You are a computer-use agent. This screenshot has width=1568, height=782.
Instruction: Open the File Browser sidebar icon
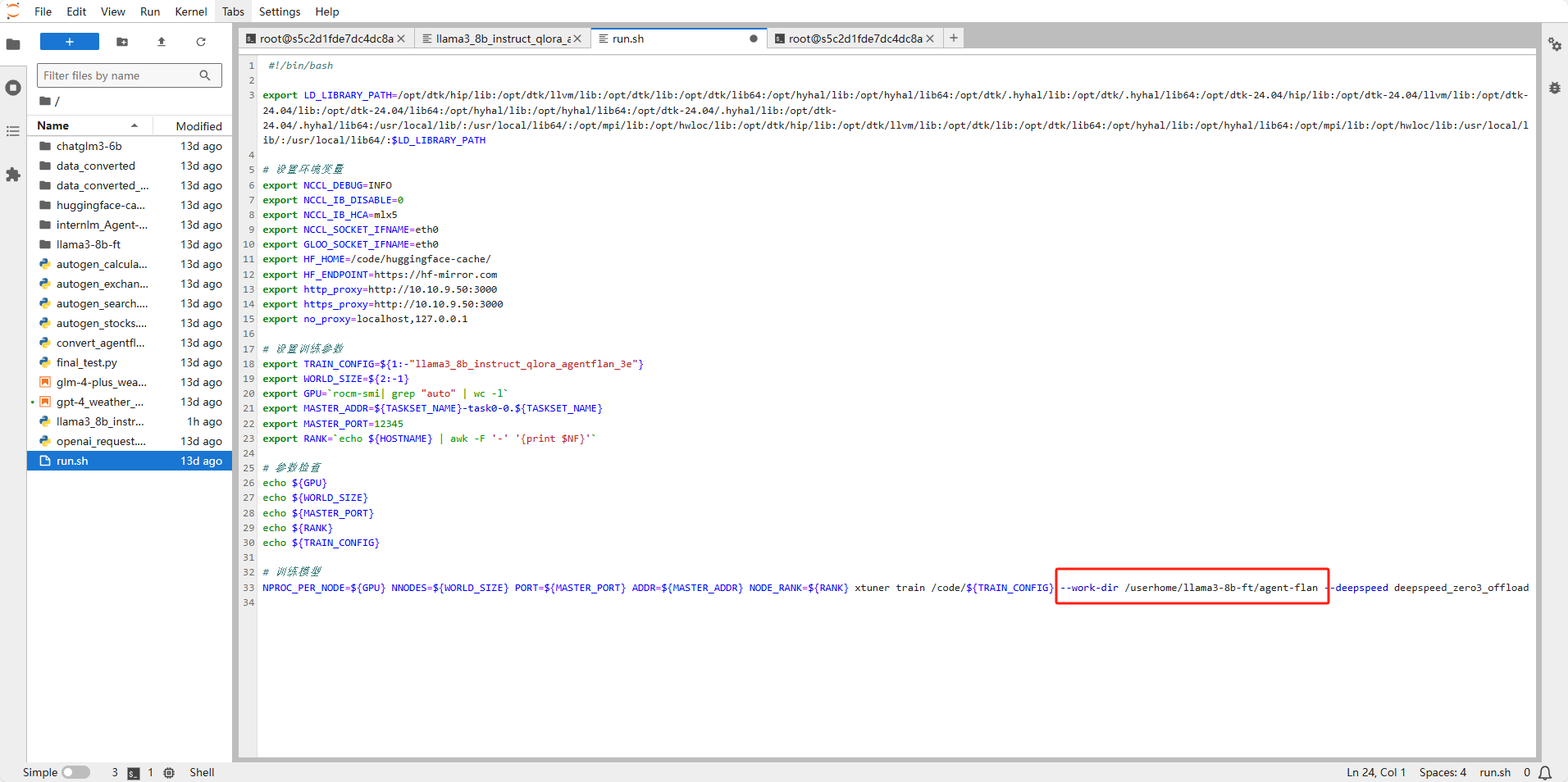click(13, 44)
